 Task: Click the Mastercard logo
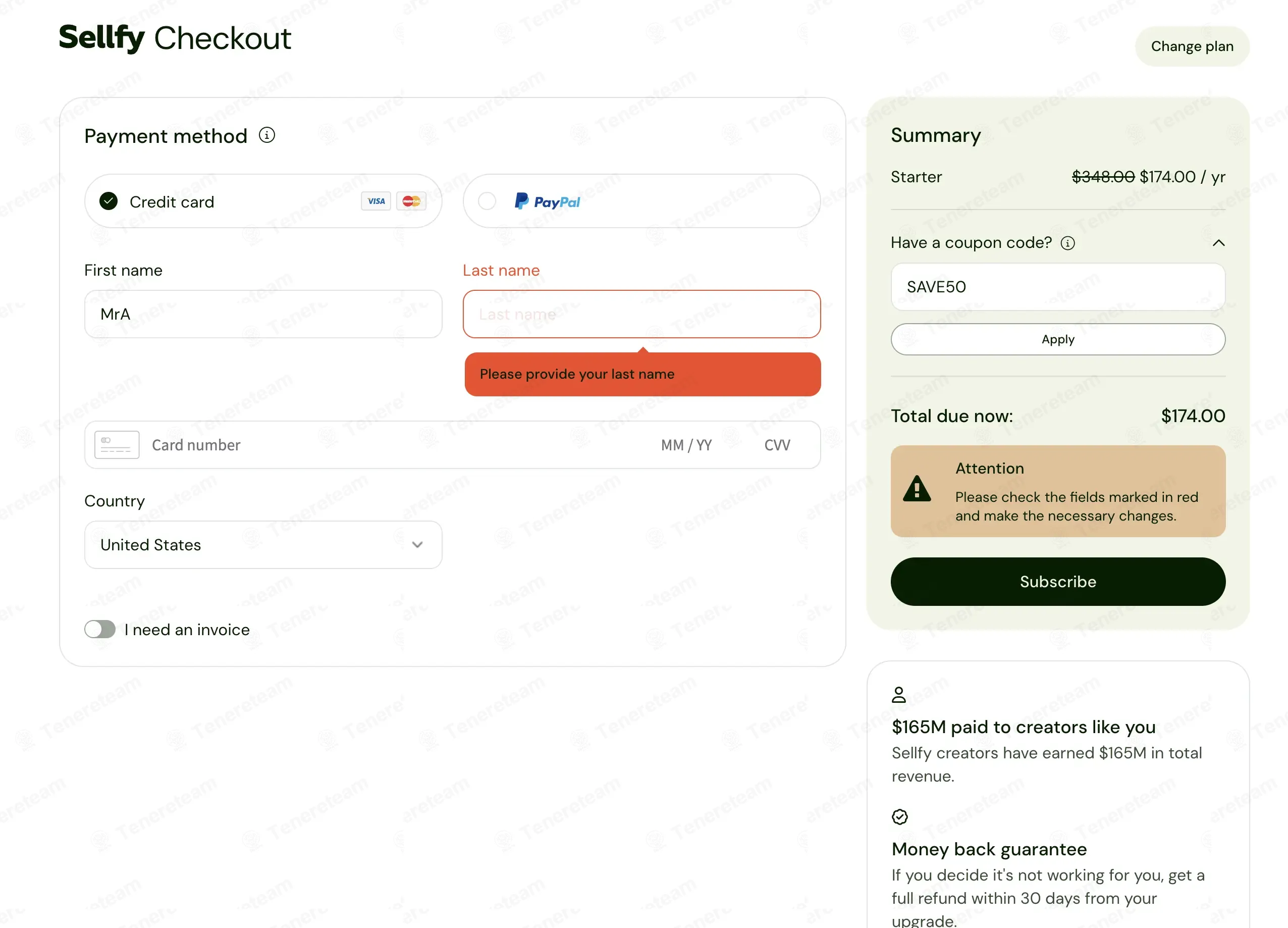[x=411, y=201]
